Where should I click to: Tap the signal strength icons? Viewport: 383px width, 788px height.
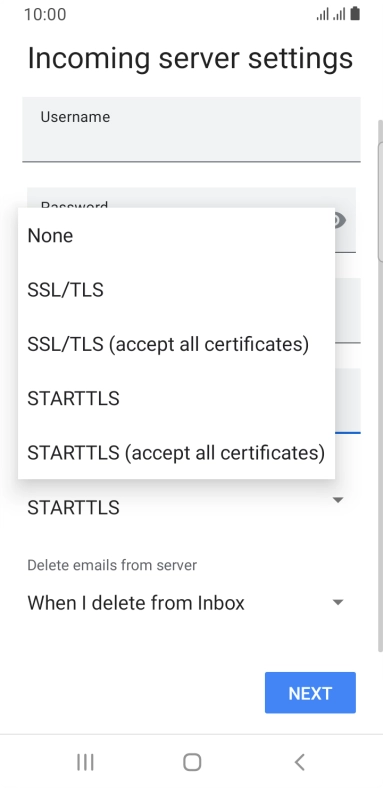click(x=331, y=14)
